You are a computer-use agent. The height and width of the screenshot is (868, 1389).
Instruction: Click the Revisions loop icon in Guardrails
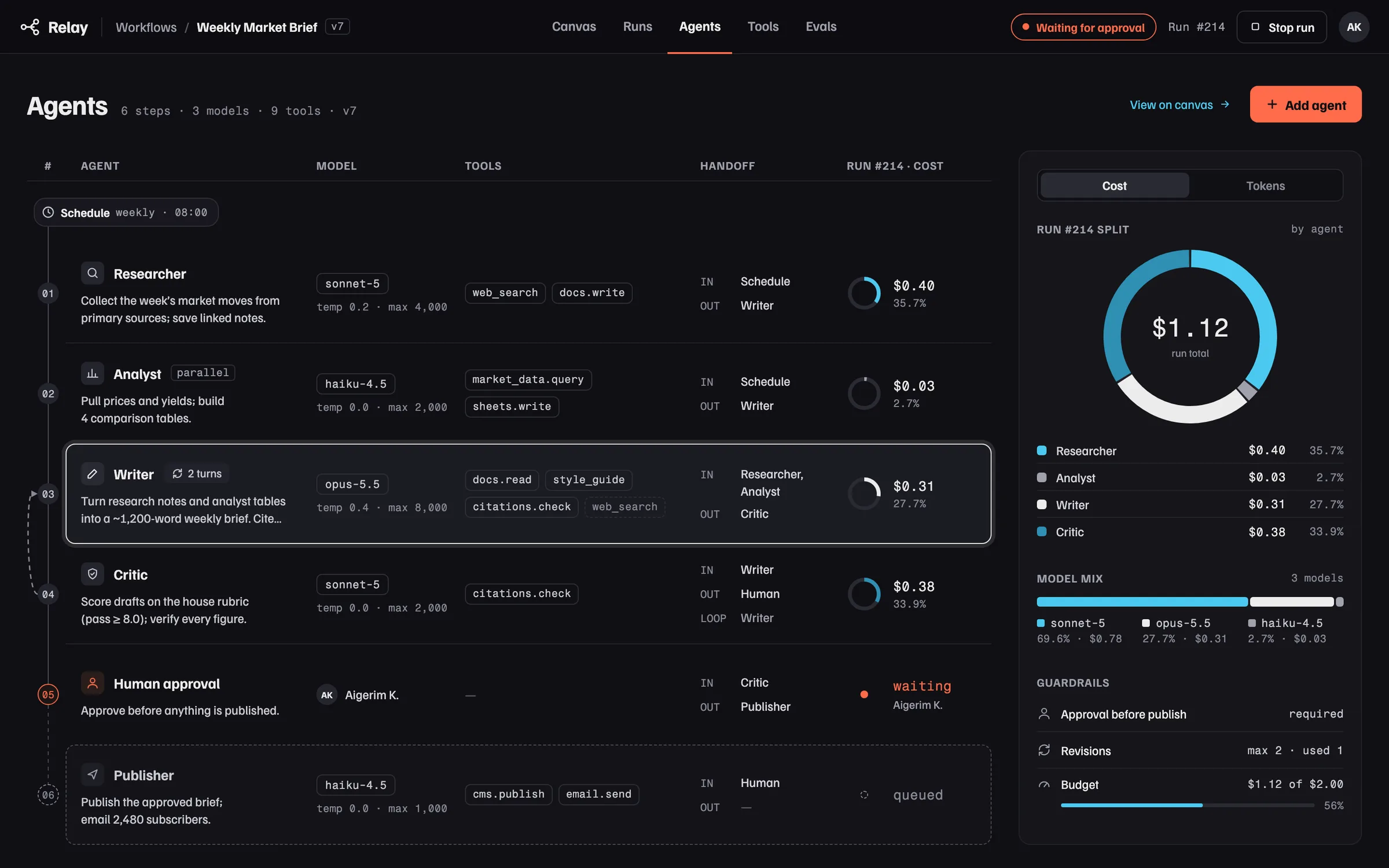[x=1044, y=751]
